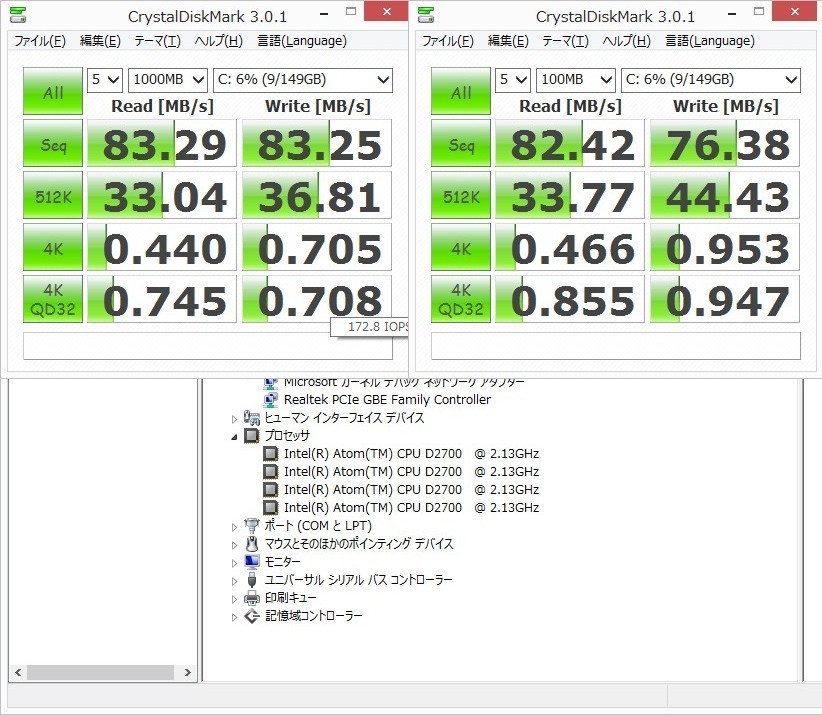Run Seq test in right CrystalDiskMark
The width and height of the screenshot is (822, 715).
point(461,143)
